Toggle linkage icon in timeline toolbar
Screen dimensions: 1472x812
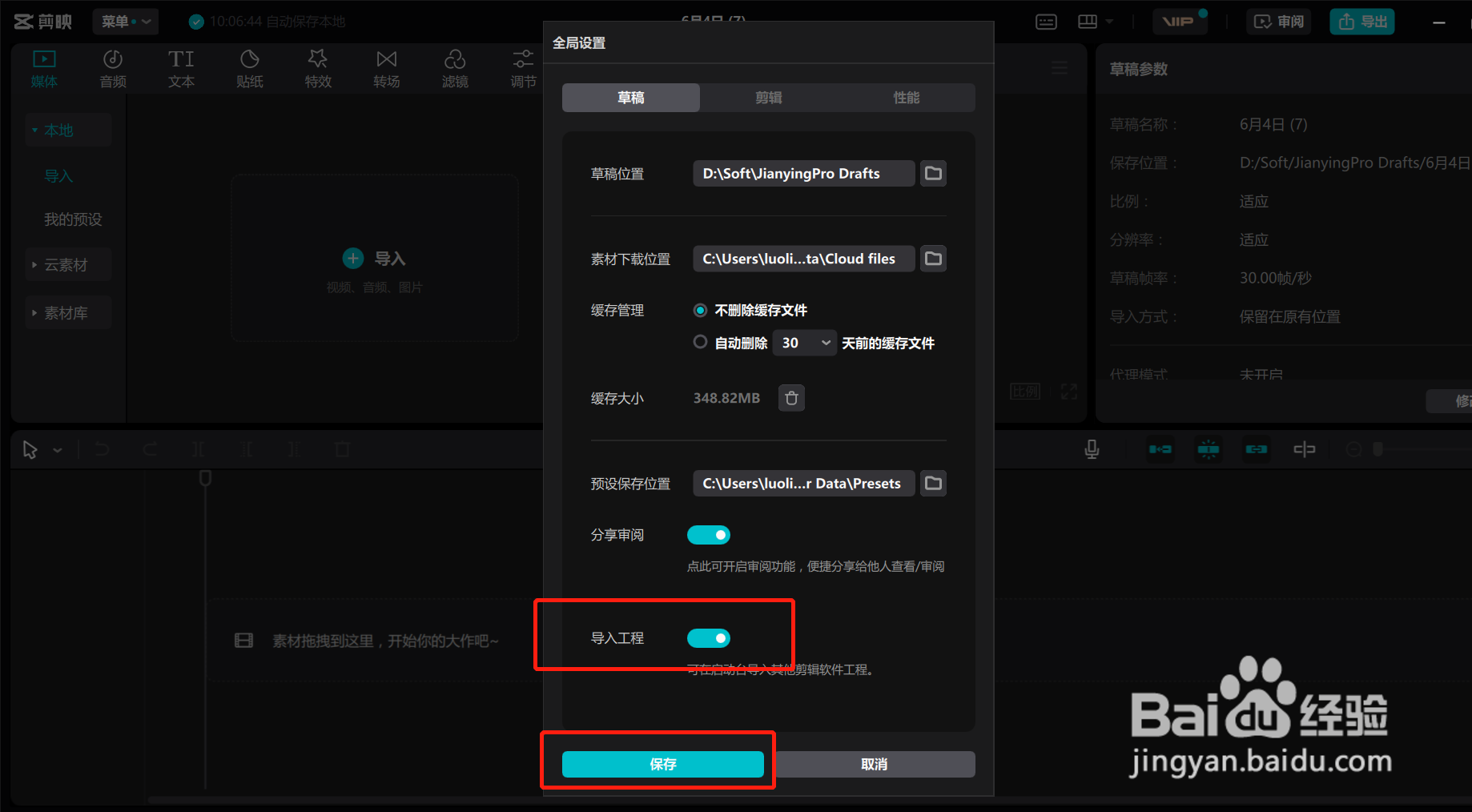[1257, 449]
